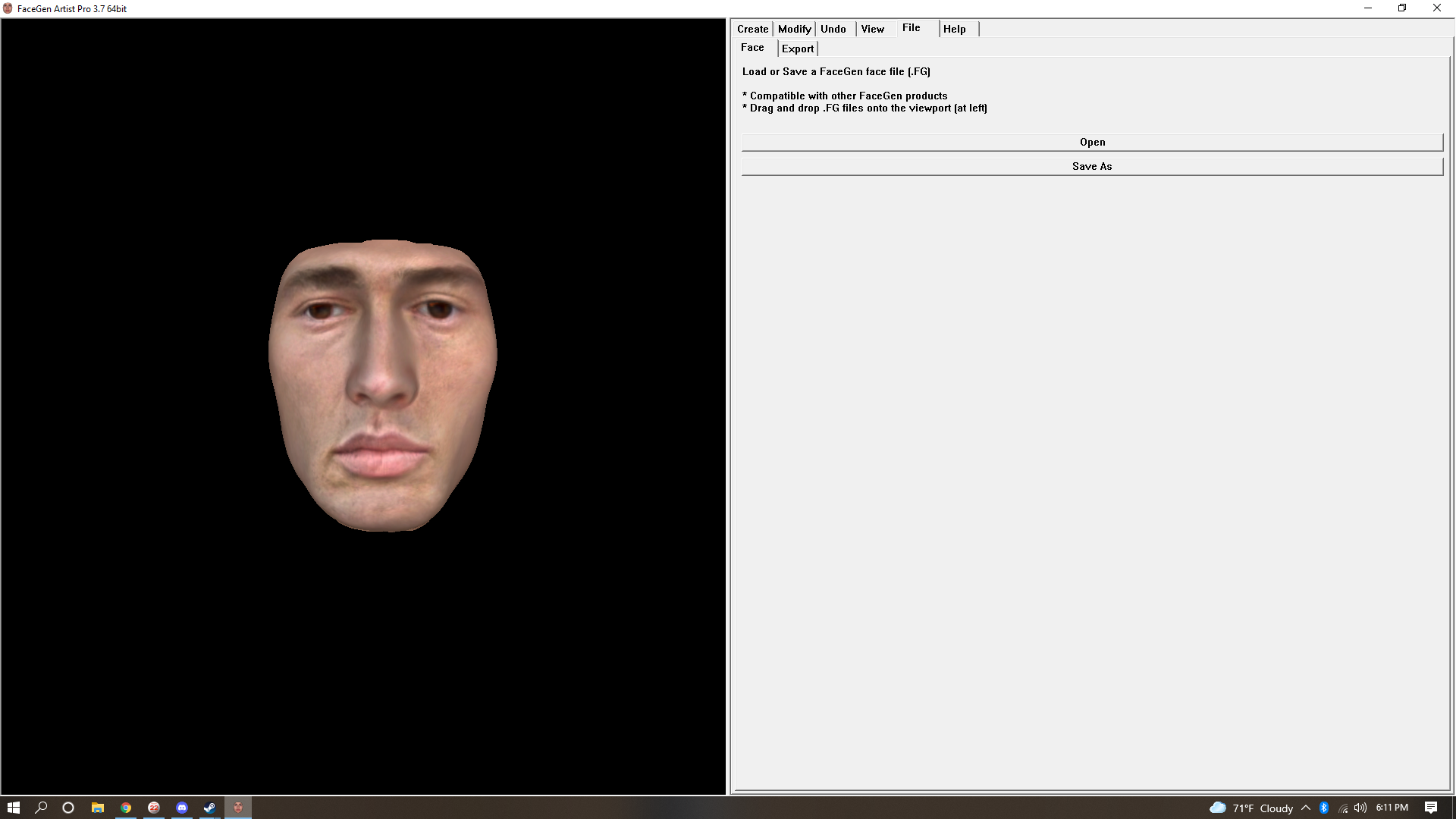Screen dimensions: 1456x819
Task: Launch Google Chrome from the taskbar
Action: (126, 808)
